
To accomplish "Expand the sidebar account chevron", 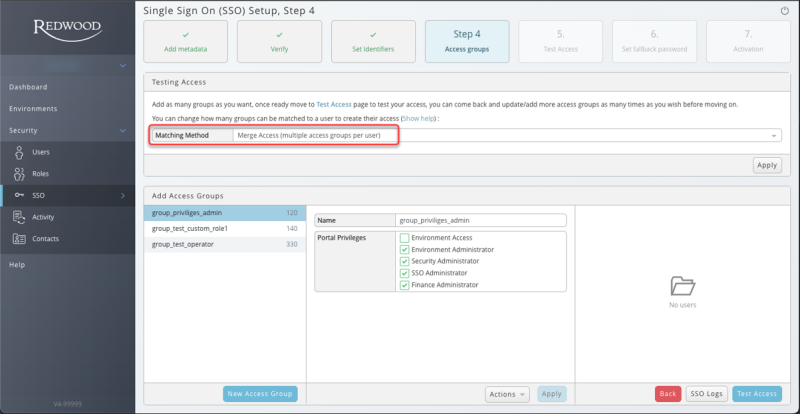I will click(x=122, y=66).
